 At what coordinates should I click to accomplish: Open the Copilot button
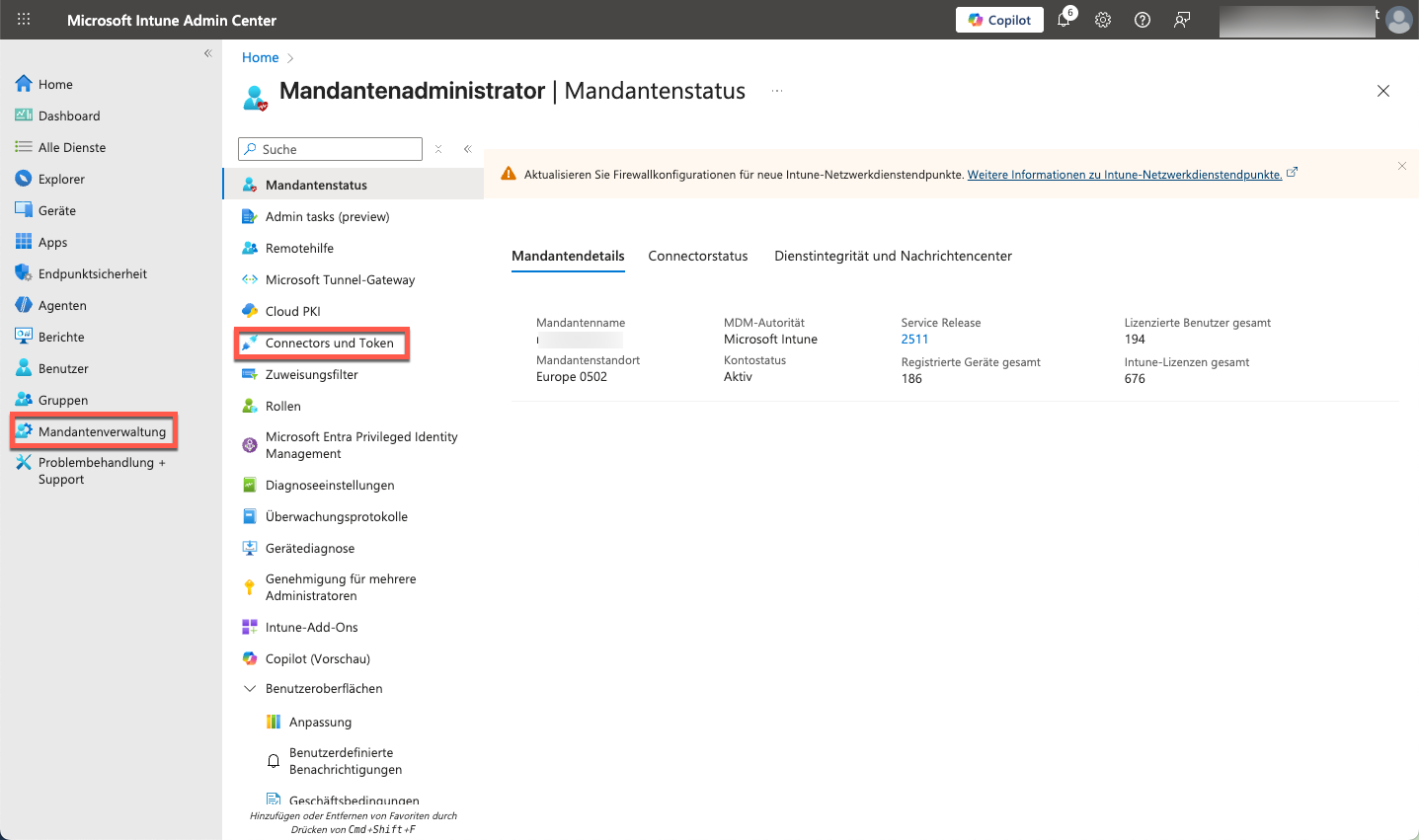(x=999, y=20)
